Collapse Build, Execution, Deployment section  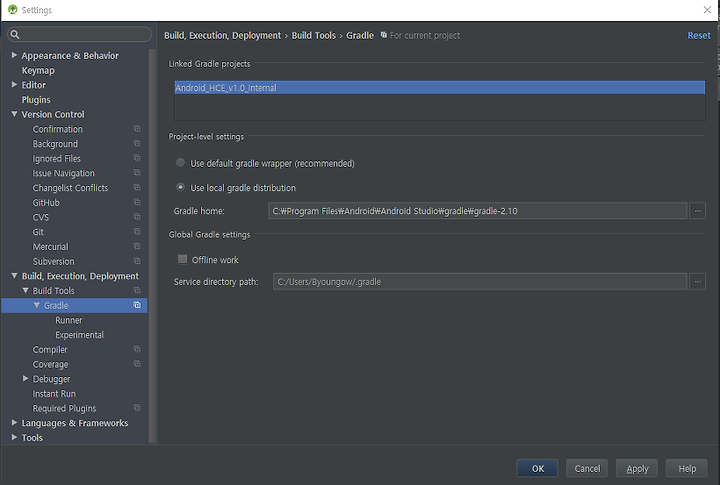(x=14, y=276)
